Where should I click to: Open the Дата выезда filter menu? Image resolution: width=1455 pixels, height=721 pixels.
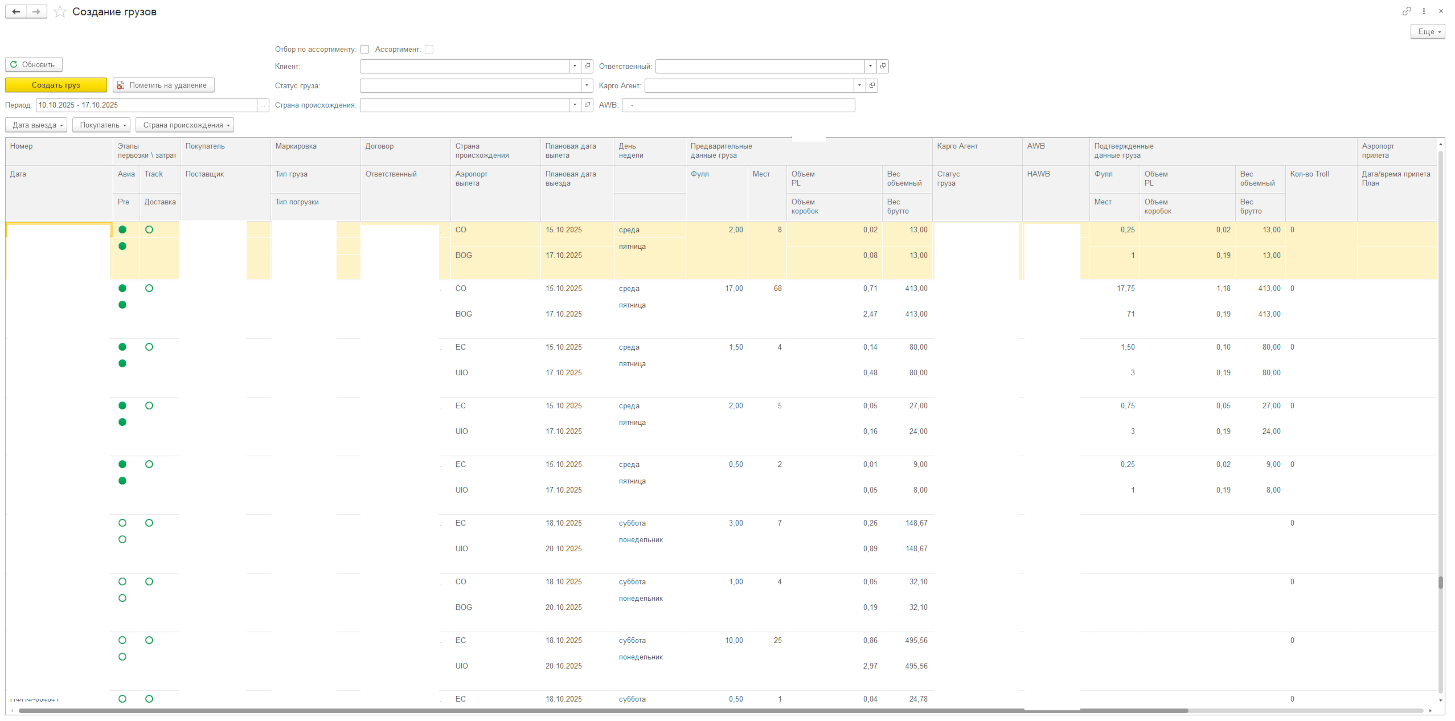click(x=37, y=125)
